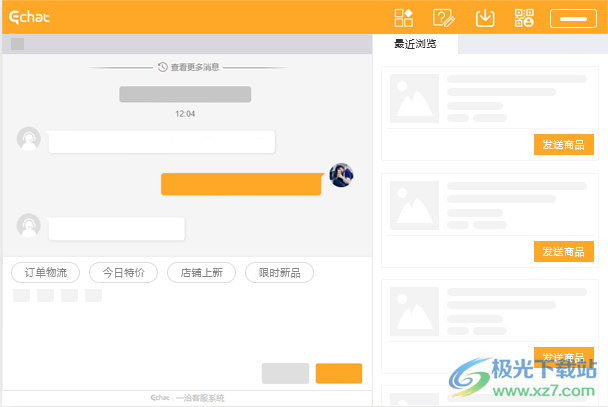This screenshot has width=608, height=407.
Task: Click the agent avatar on last white message
Action: (29, 226)
